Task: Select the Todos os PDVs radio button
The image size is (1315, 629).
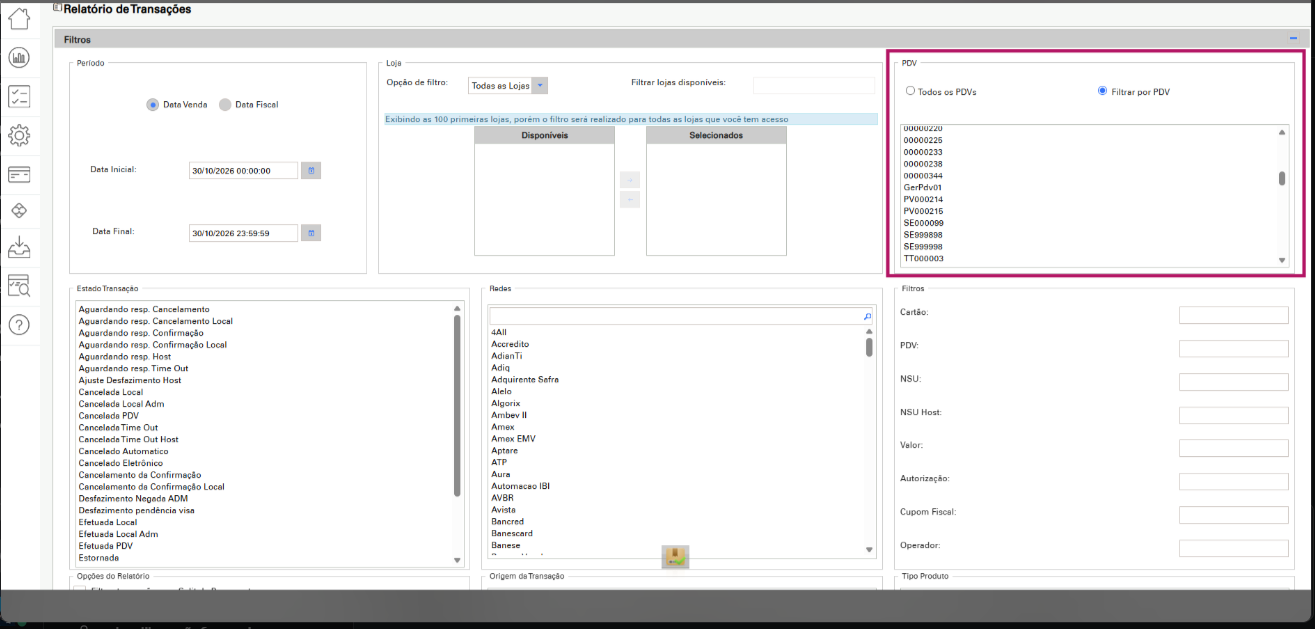Action: click(910, 91)
